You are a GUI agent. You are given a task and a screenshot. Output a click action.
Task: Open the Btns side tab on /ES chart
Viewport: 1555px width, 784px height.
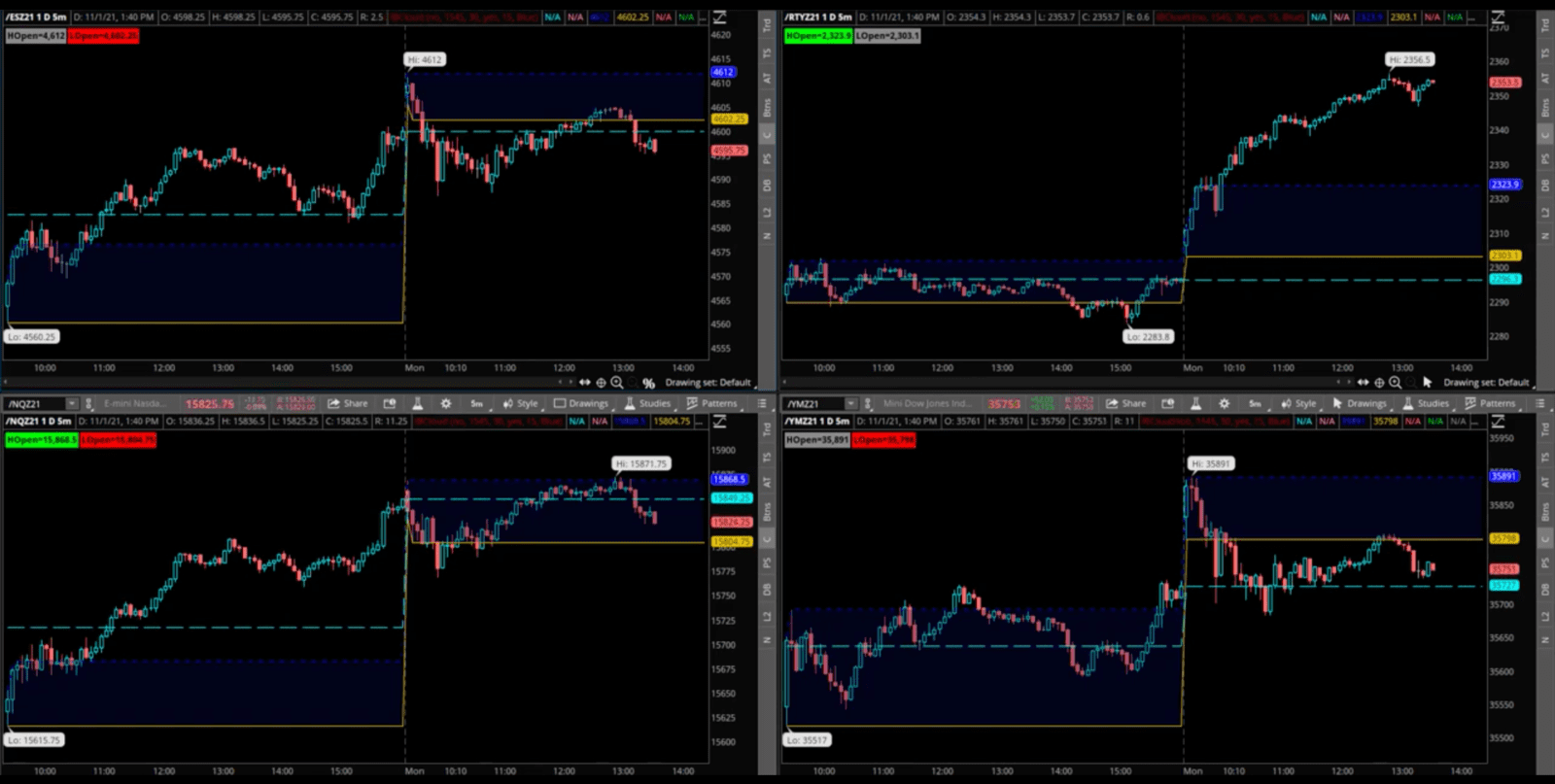coord(767,107)
